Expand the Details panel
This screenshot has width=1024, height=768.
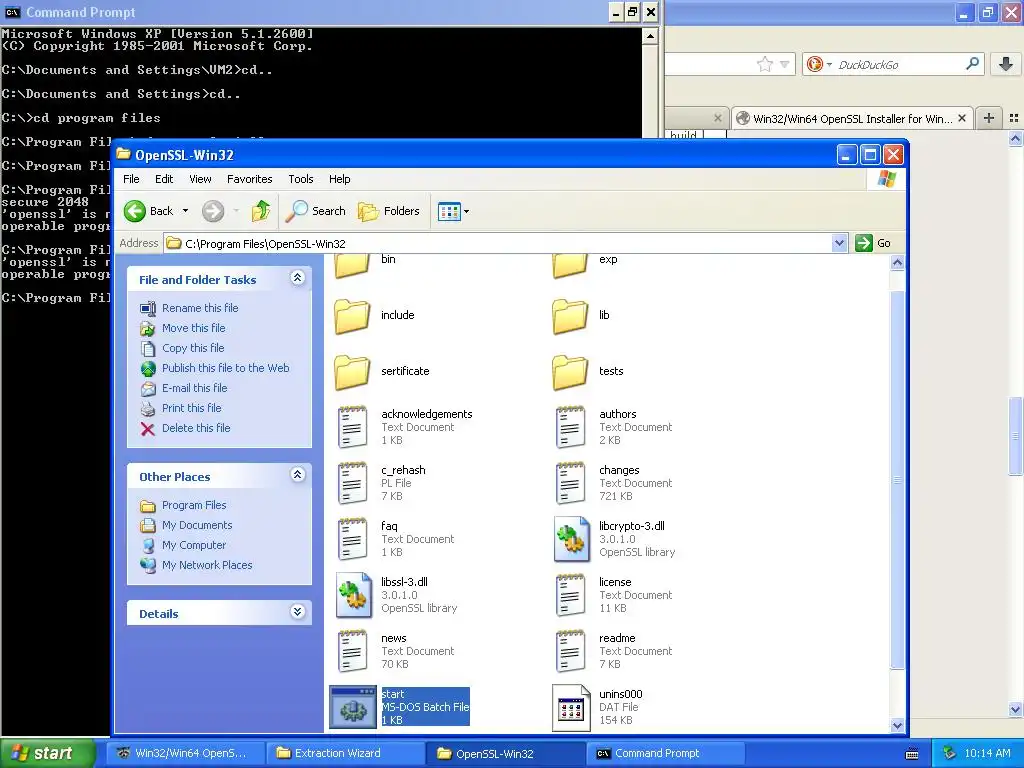297,612
